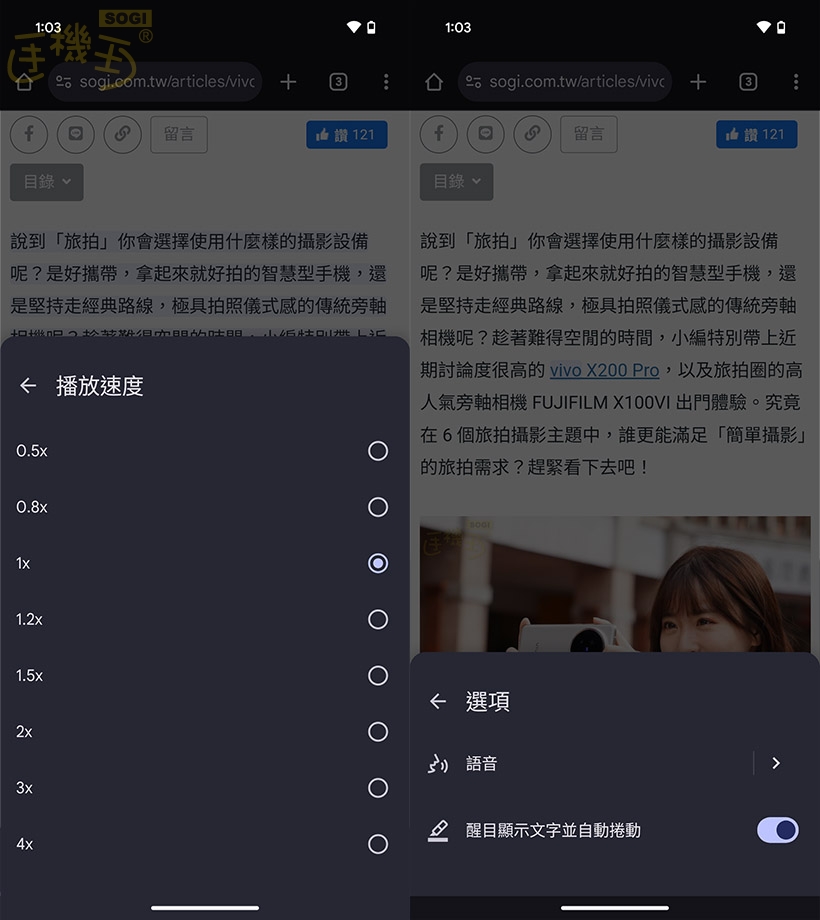Viewport: 820px width, 920px height.
Task: Open the 目錄 dropdown
Action: pyautogui.click(x=46, y=182)
